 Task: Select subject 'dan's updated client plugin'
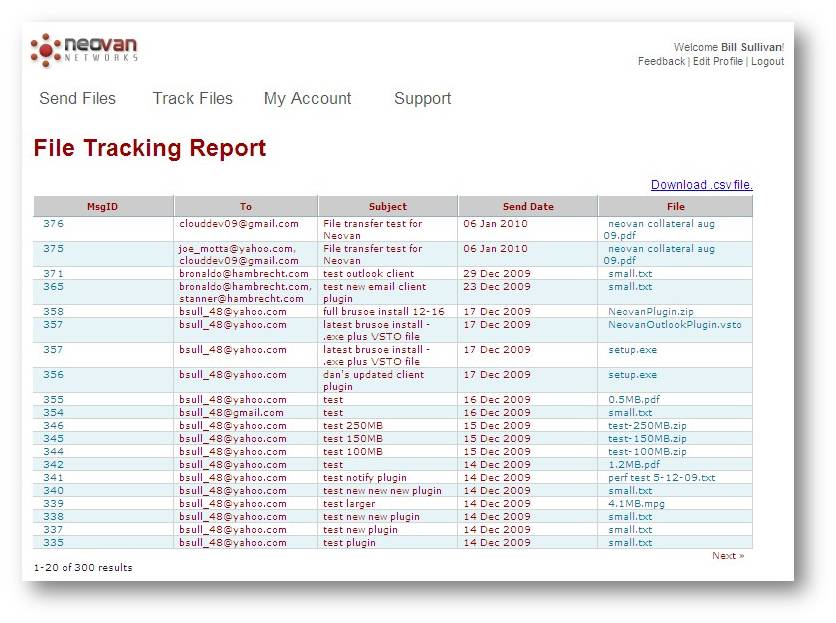tap(373, 380)
